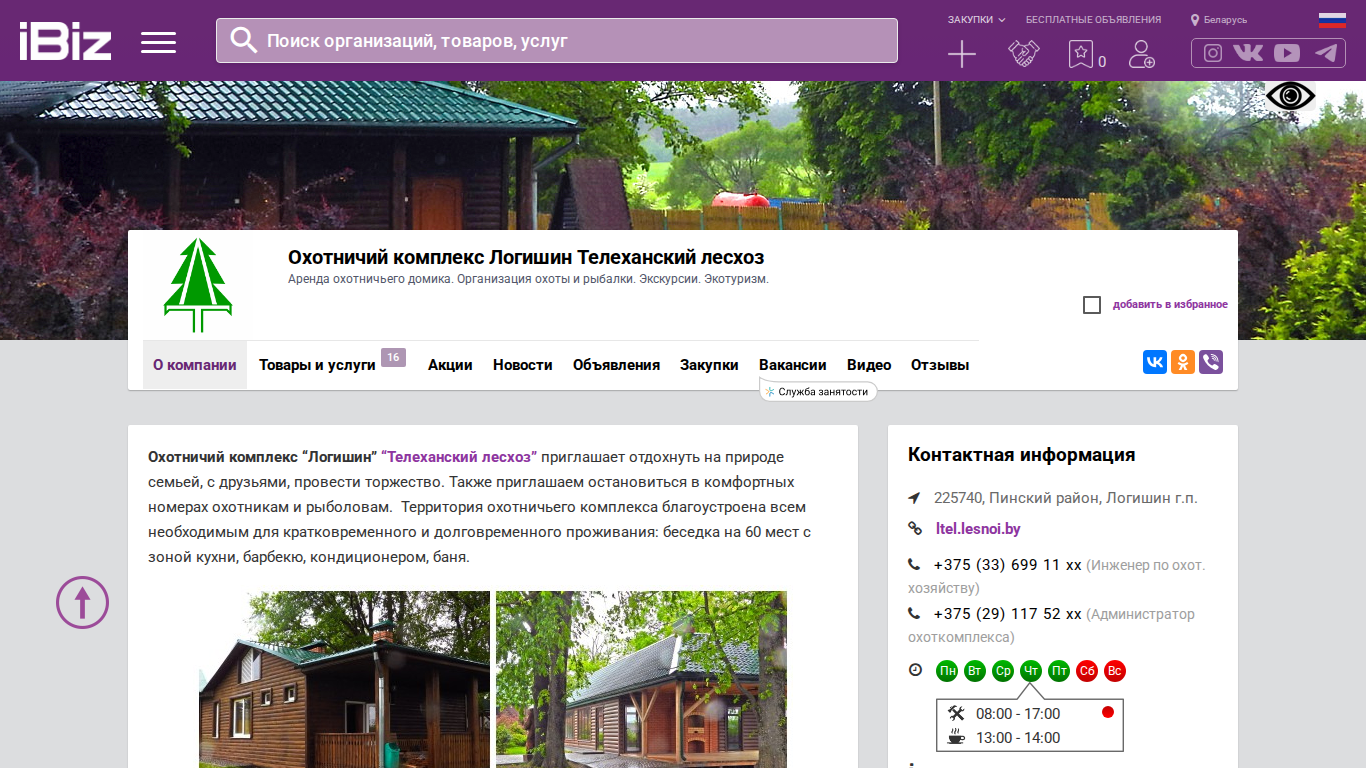Open the Беларусь region selector
Screen dimensions: 1366x768
pos(1225,20)
